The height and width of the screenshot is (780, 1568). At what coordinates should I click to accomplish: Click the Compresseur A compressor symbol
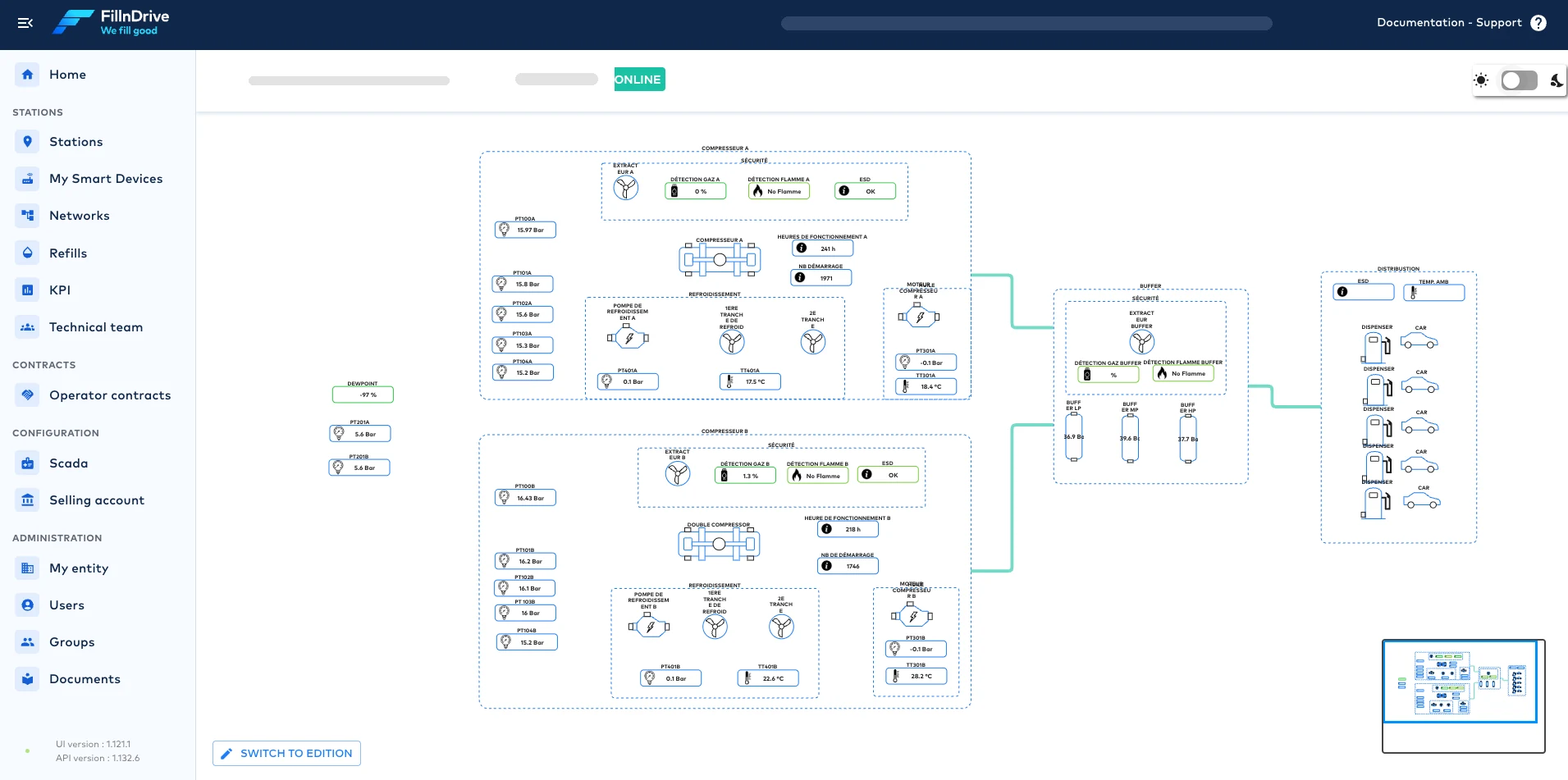tap(720, 259)
